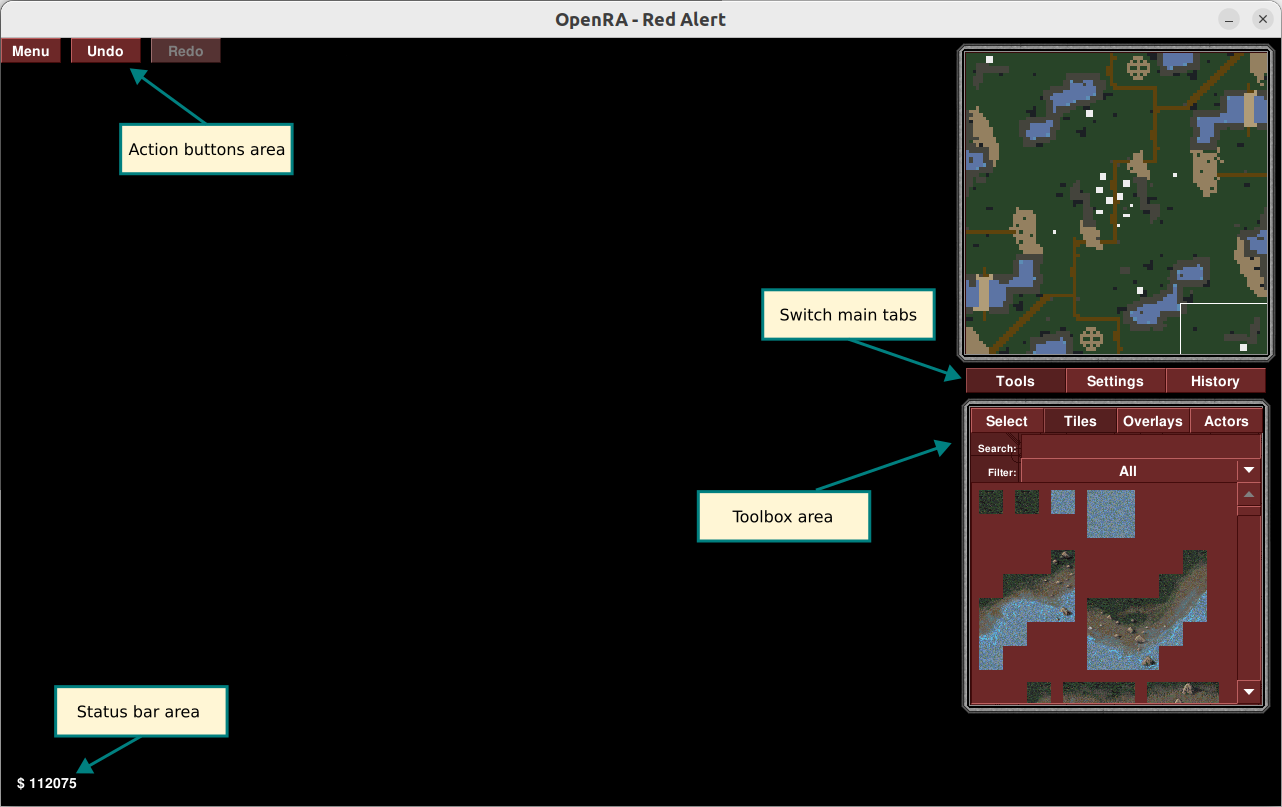
Task: Select the left stepped shoreline tile template
Action: pos(1027,610)
